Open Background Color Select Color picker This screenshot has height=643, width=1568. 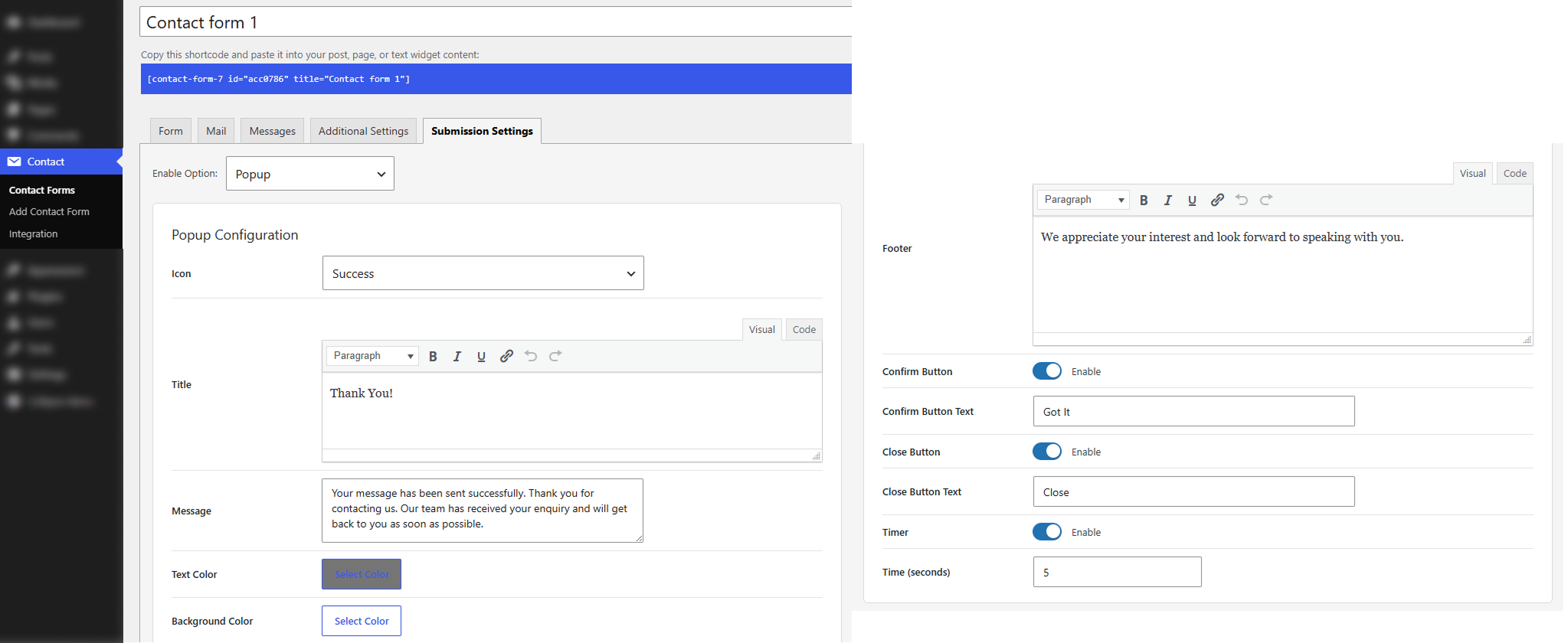tap(362, 621)
